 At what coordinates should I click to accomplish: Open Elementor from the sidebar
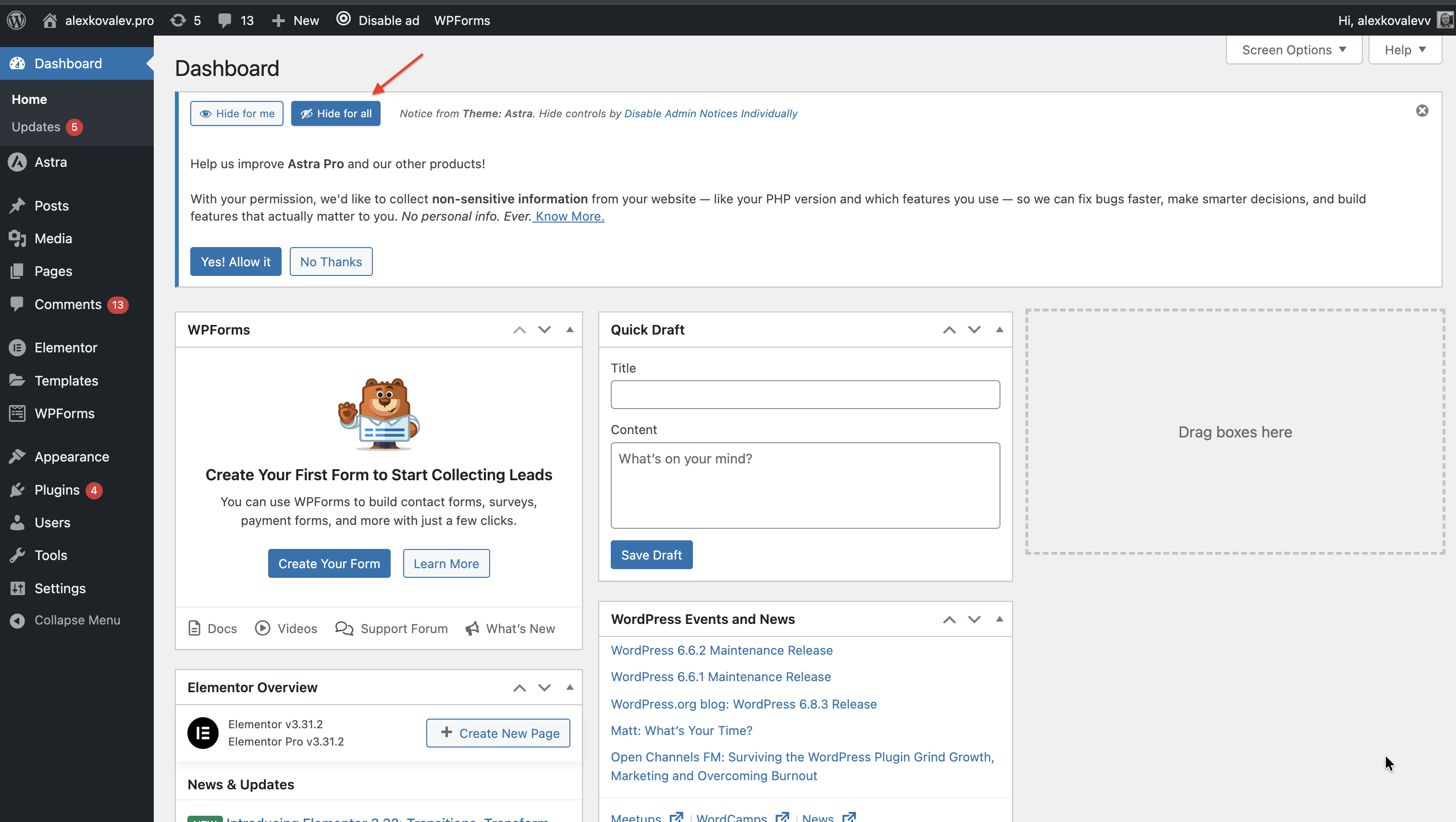(66, 347)
